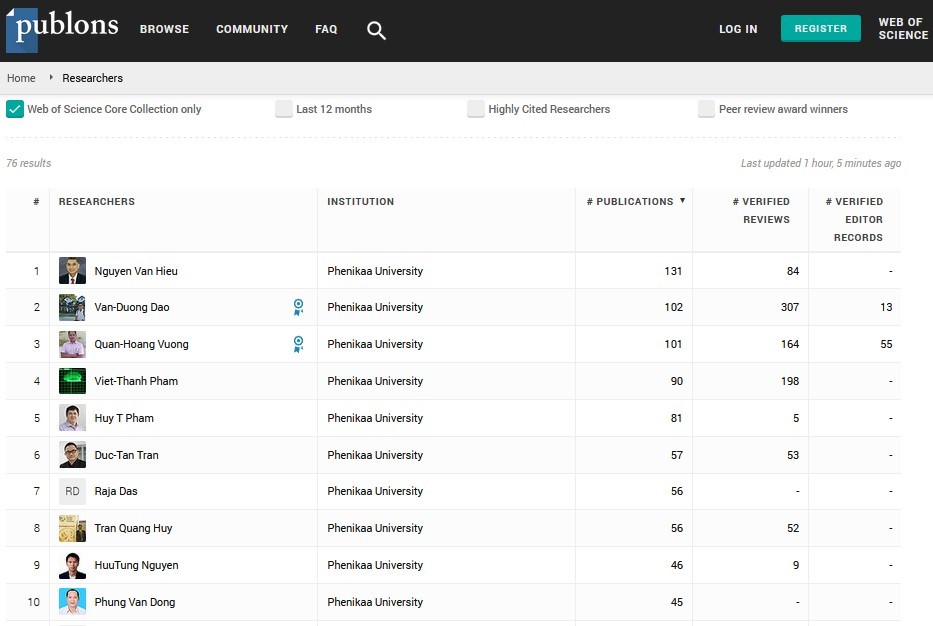The width and height of the screenshot is (933, 626).
Task: Click Phung Van Dong's profile picture
Action: (72, 602)
